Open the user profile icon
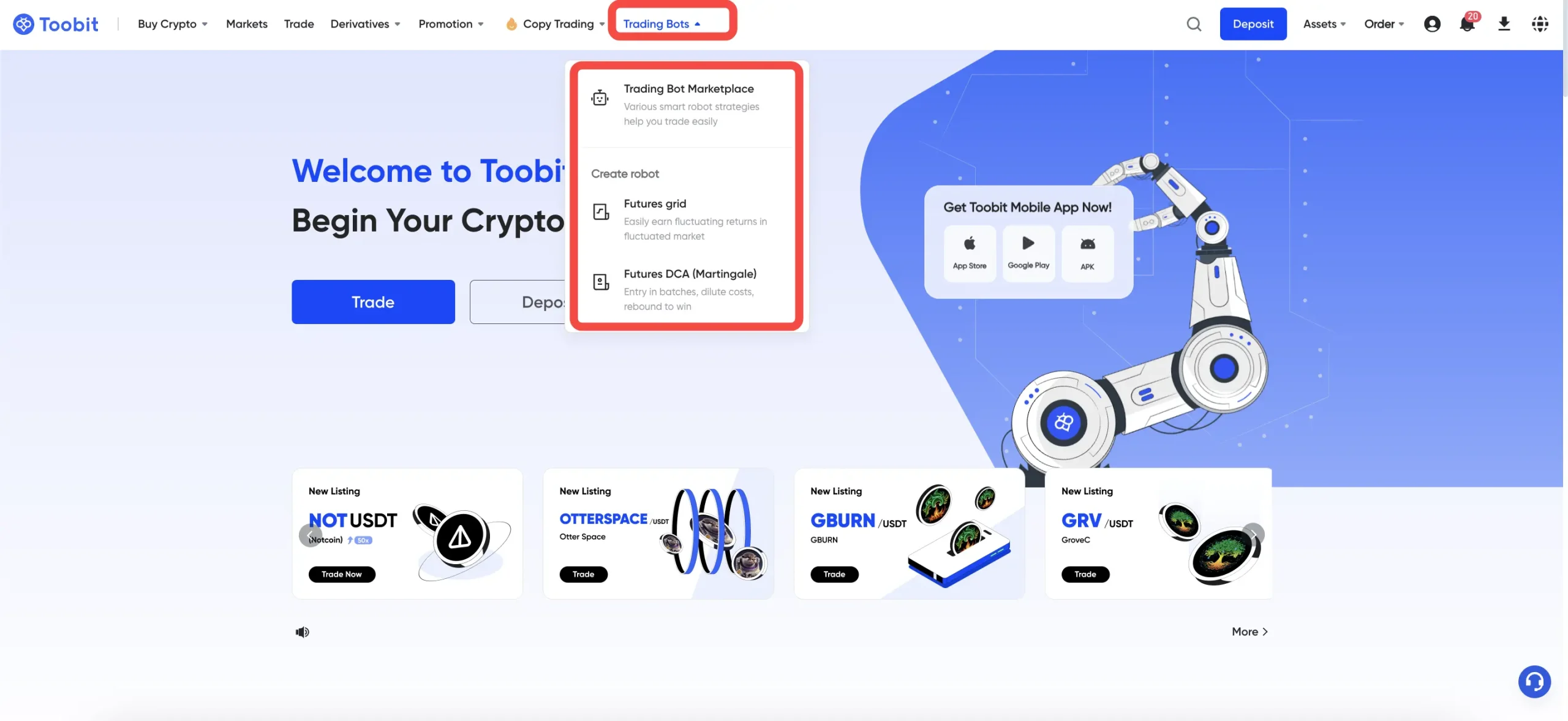 click(1432, 24)
